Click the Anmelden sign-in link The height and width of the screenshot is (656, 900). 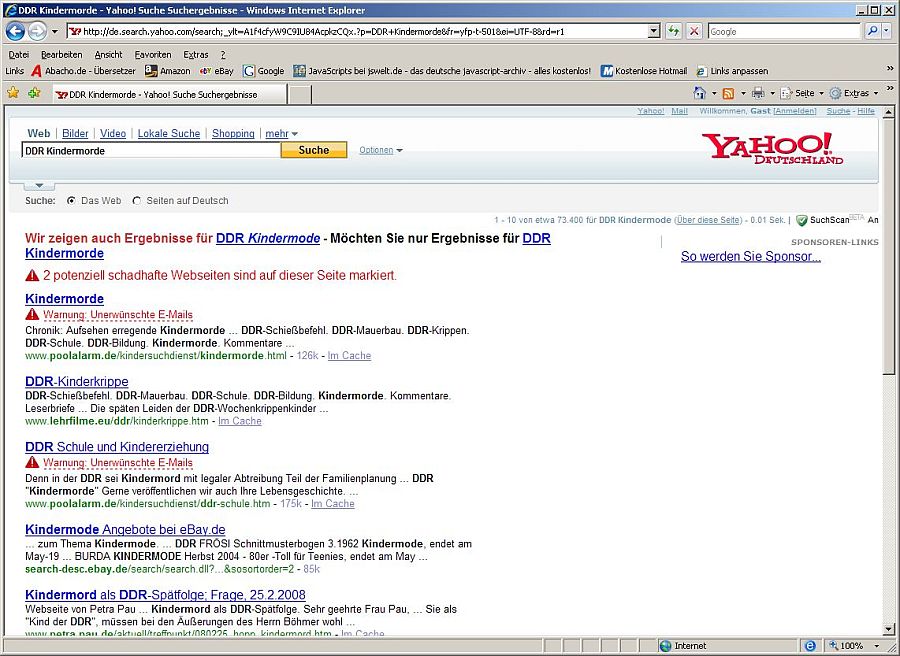[795, 111]
